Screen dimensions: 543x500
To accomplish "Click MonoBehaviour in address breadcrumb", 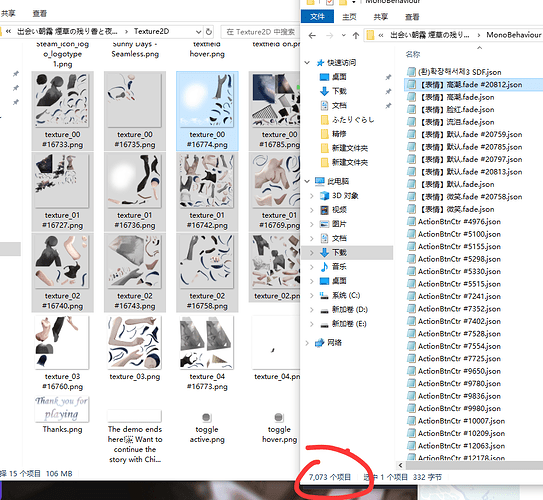I will [514, 35].
